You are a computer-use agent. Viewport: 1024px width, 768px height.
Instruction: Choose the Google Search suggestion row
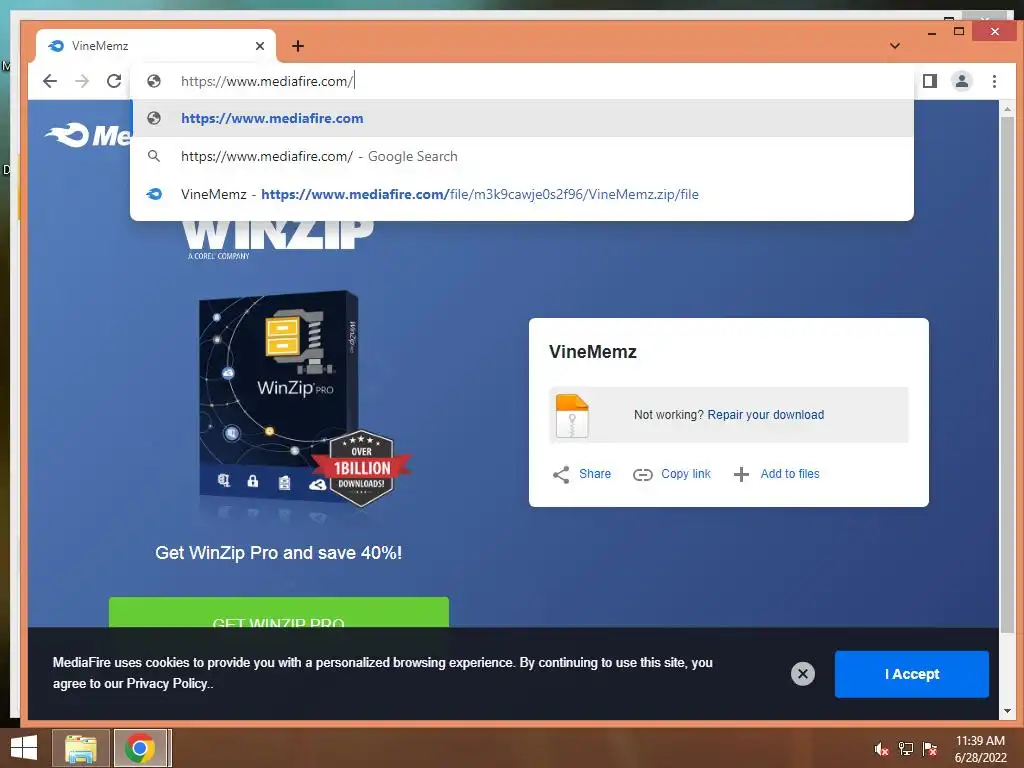pos(522,156)
